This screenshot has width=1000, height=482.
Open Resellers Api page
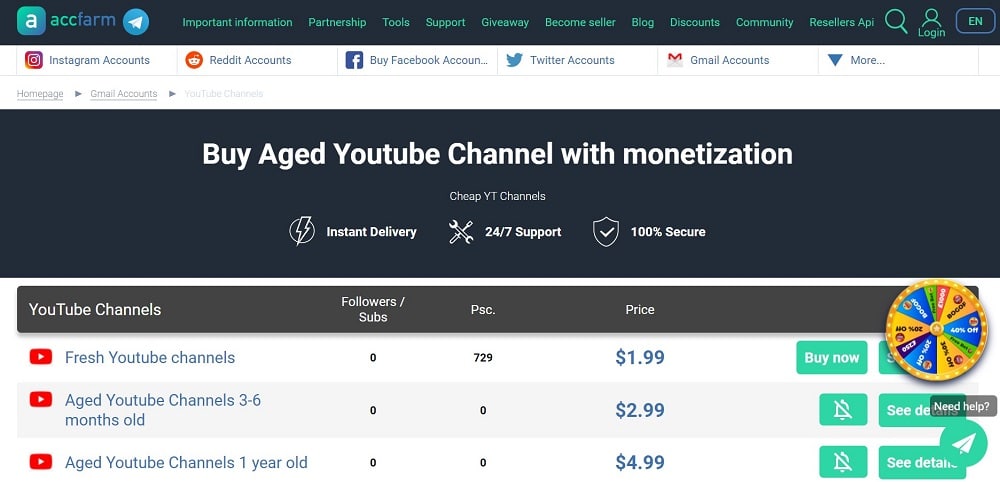tap(842, 22)
